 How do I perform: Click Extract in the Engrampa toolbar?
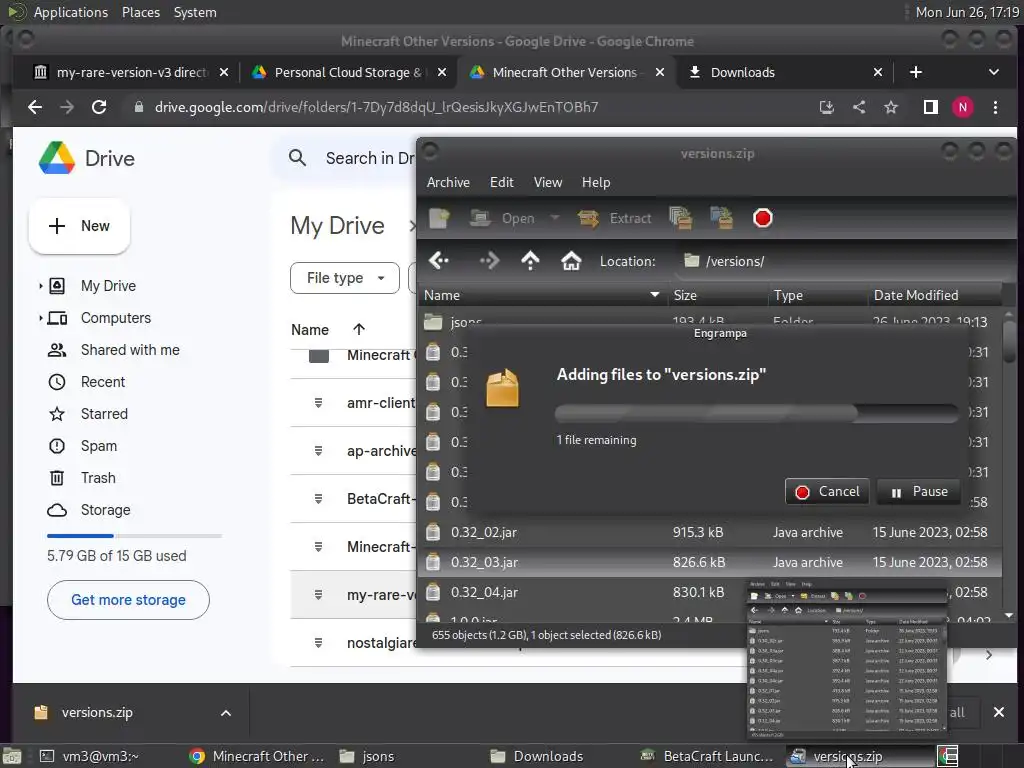tap(615, 218)
